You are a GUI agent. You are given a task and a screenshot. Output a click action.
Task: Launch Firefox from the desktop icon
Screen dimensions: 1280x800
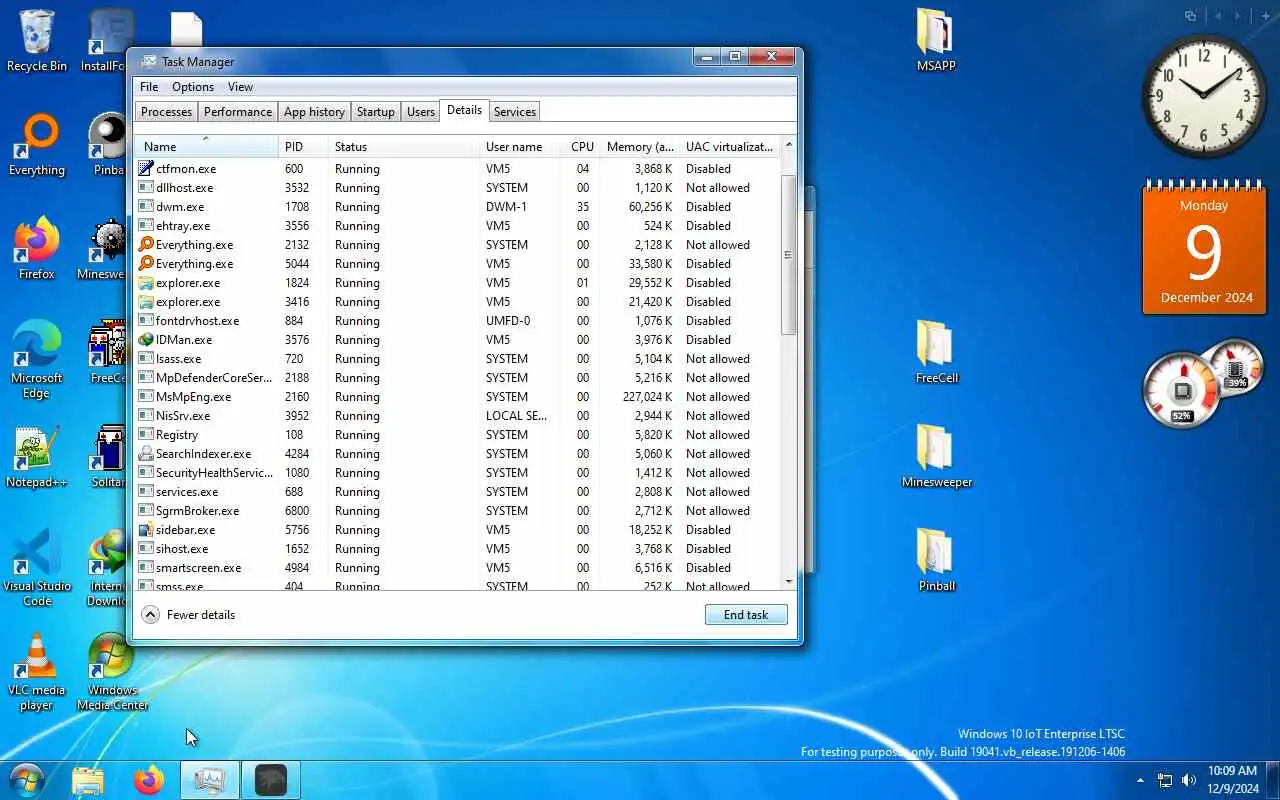click(37, 249)
